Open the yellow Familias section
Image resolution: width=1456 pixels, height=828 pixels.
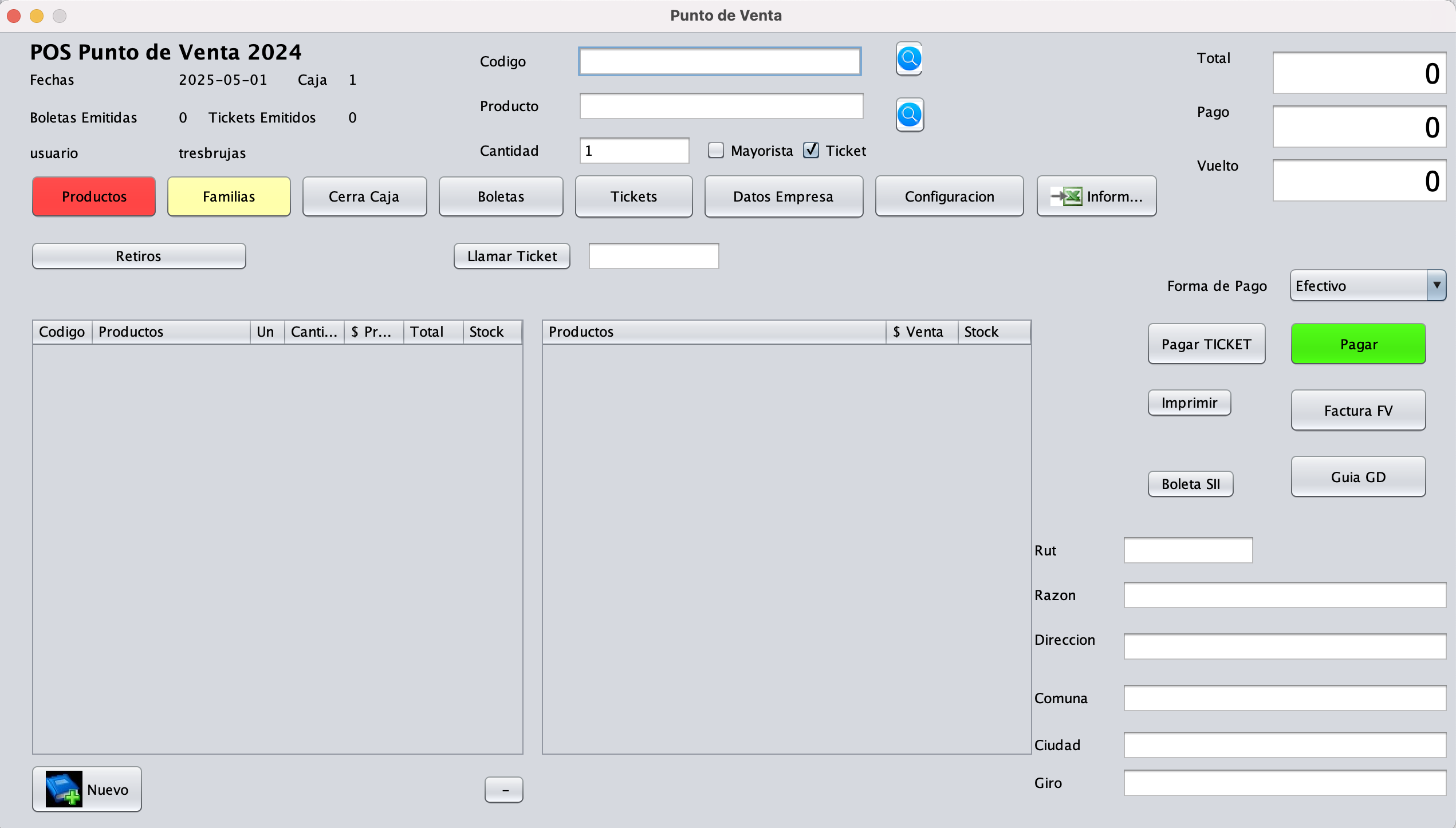229,196
